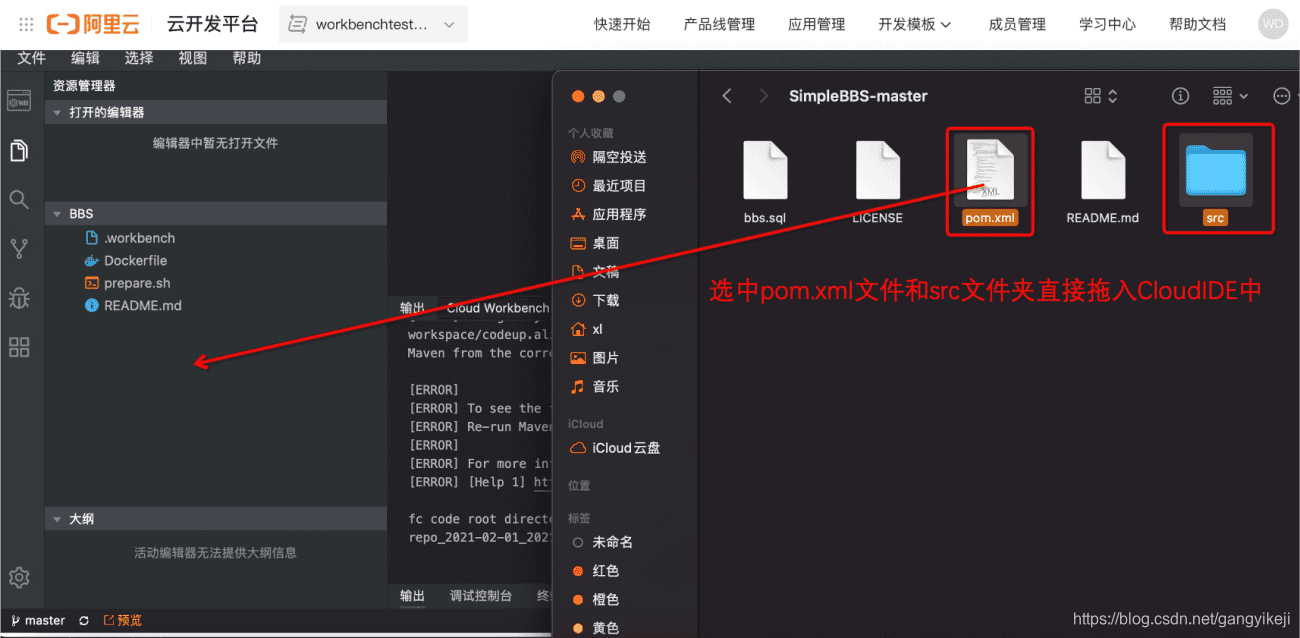Click the 预览 button in the status bar
The height and width of the screenshot is (638, 1300).
coord(122,620)
